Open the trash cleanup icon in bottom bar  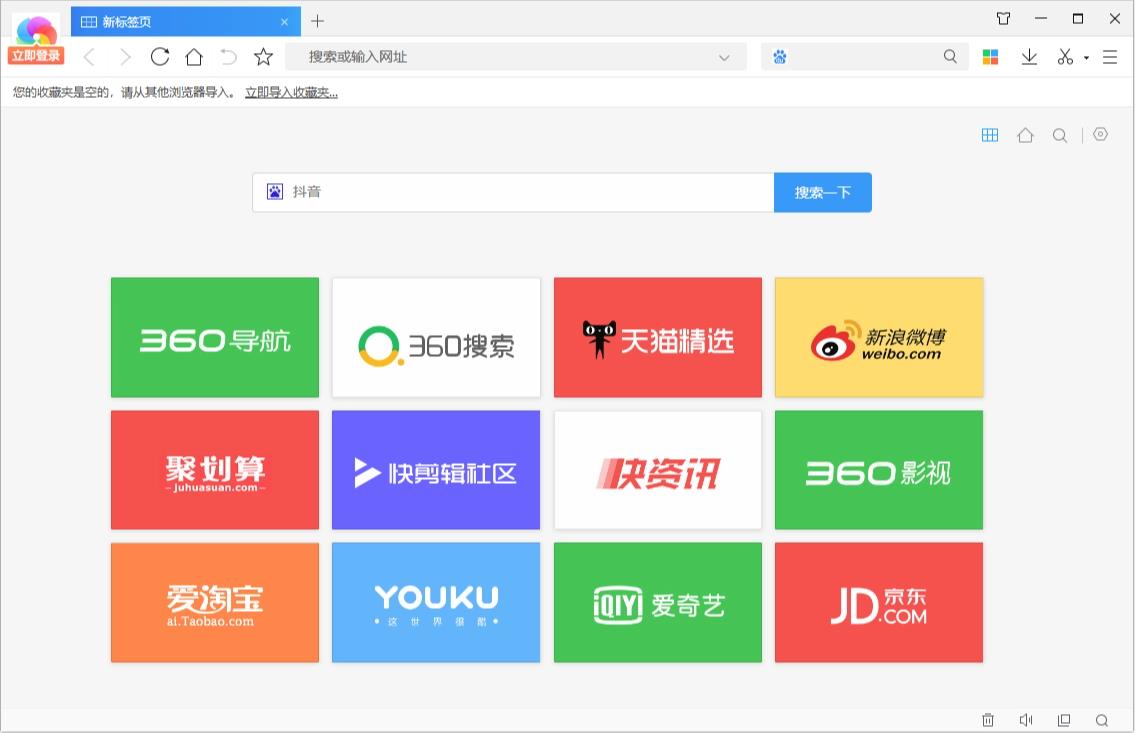tap(988, 720)
